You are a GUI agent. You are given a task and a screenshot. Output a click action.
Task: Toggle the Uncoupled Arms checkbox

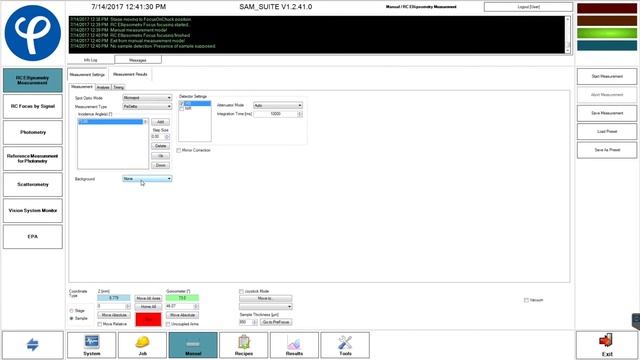tap(168, 324)
